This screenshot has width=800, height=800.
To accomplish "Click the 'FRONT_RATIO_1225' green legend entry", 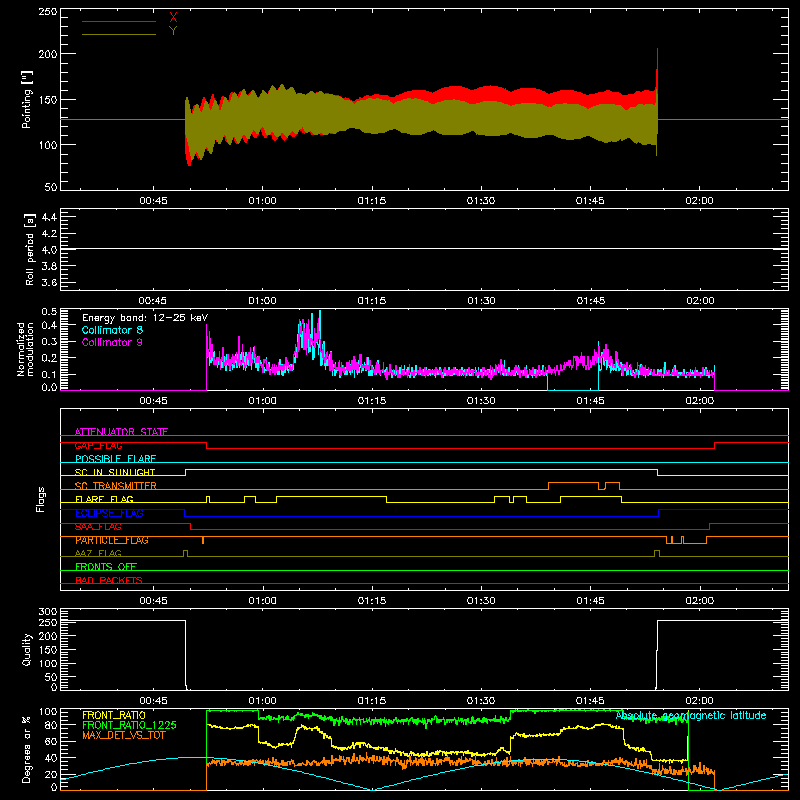I will pyautogui.click(x=130, y=725).
